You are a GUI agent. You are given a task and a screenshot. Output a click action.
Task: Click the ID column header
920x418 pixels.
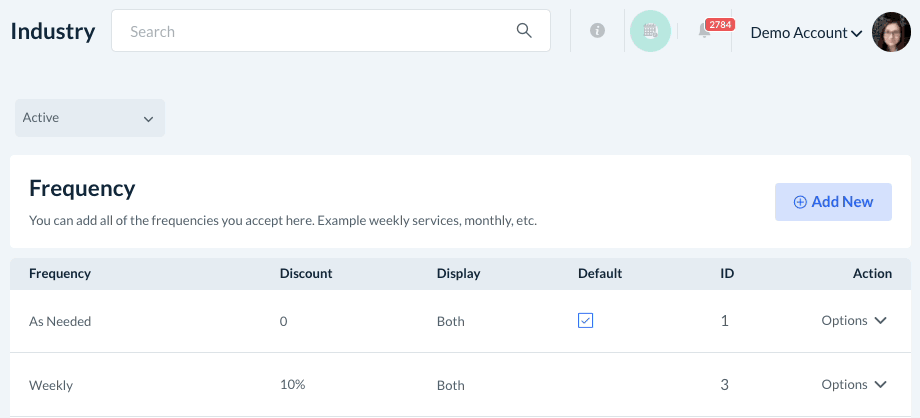(x=728, y=273)
